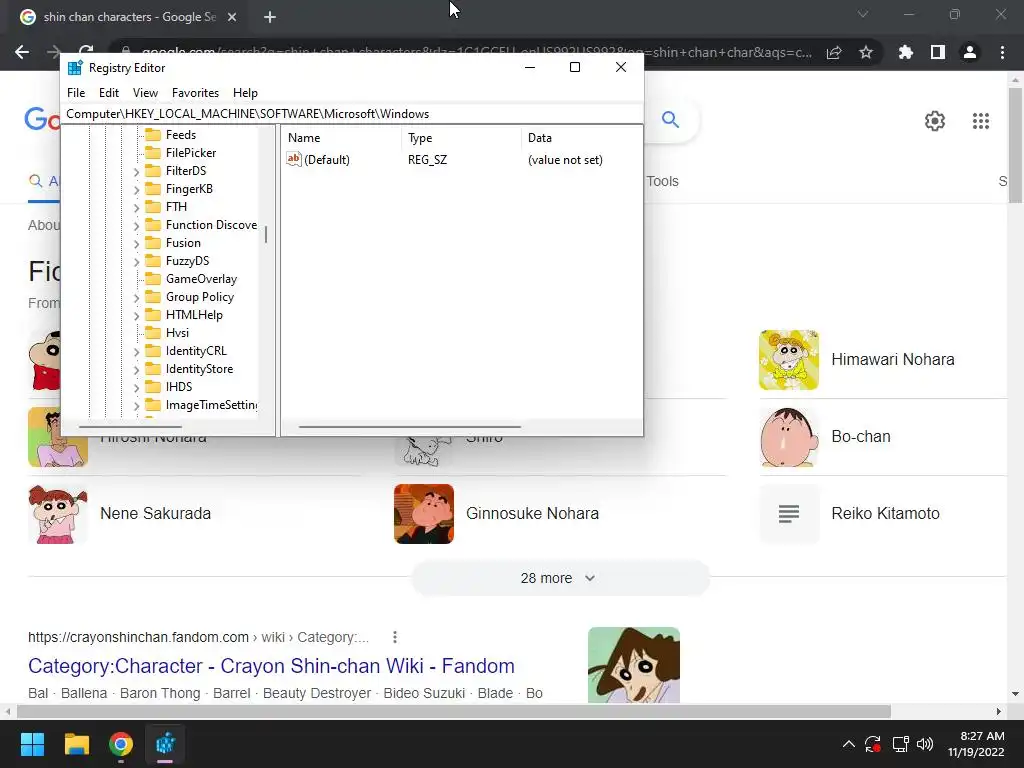1024x768 pixels.
Task: Open the Tools option in Google search
Action: [x=662, y=182]
